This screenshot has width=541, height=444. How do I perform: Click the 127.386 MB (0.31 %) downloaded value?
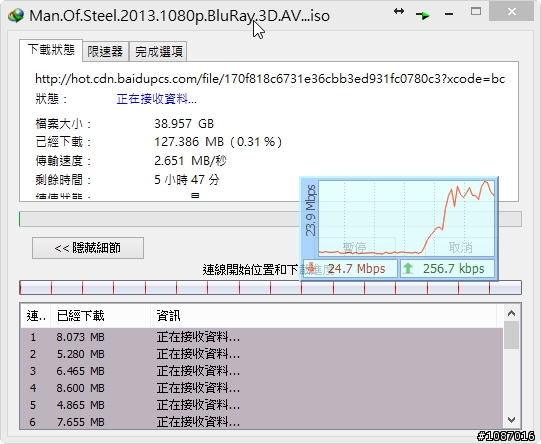click(x=218, y=142)
